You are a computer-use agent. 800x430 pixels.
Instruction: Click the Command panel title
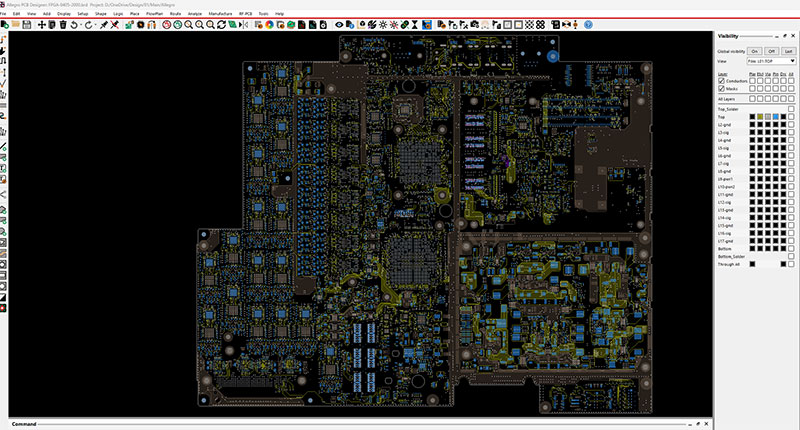point(24,424)
